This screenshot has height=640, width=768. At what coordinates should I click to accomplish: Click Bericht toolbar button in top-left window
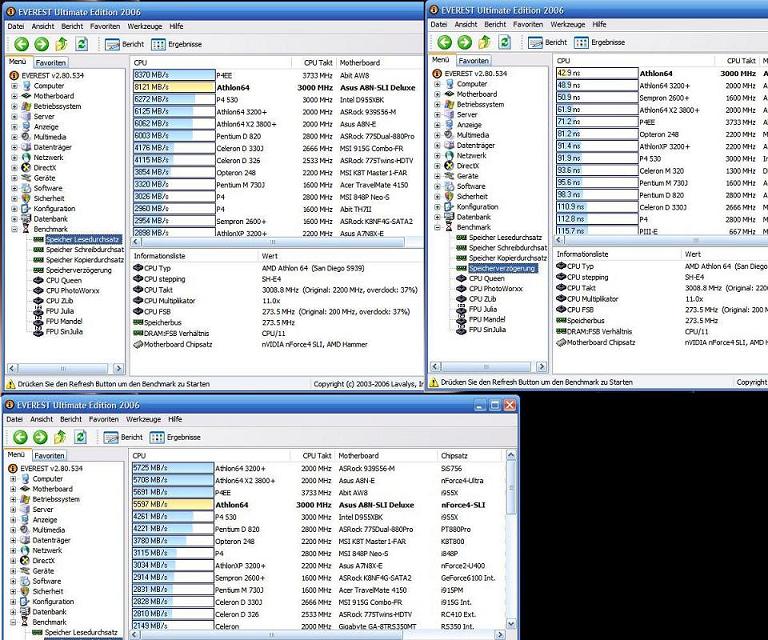125,44
